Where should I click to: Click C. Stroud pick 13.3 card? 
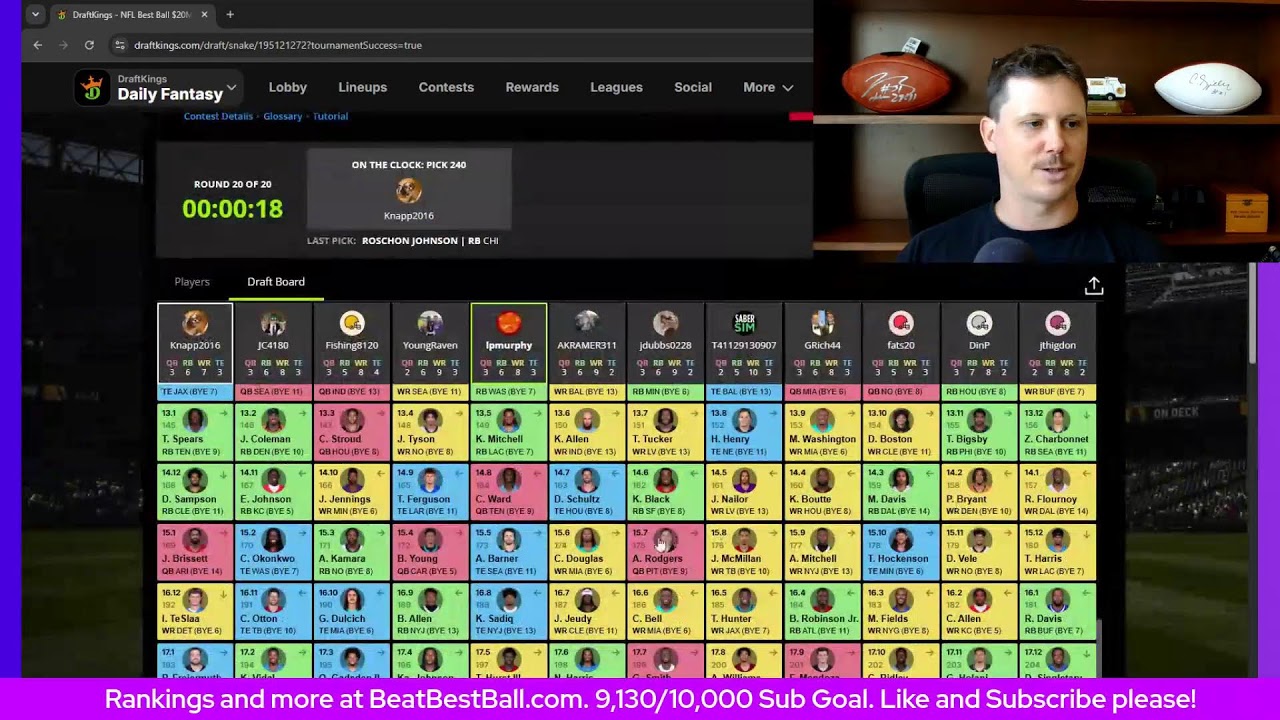pos(351,431)
